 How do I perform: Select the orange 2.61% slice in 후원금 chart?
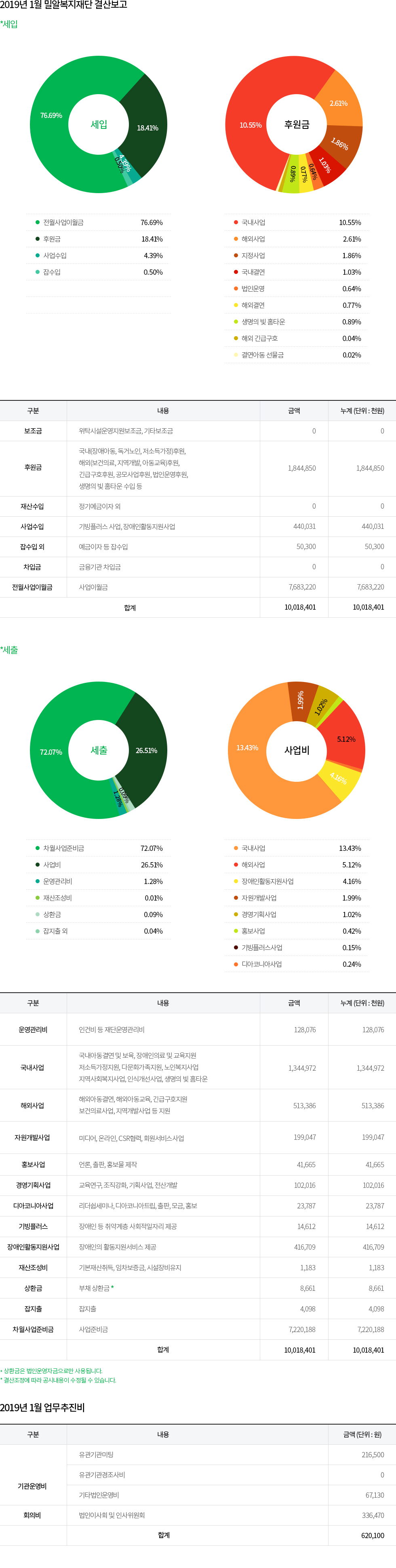tap(338, 103)
